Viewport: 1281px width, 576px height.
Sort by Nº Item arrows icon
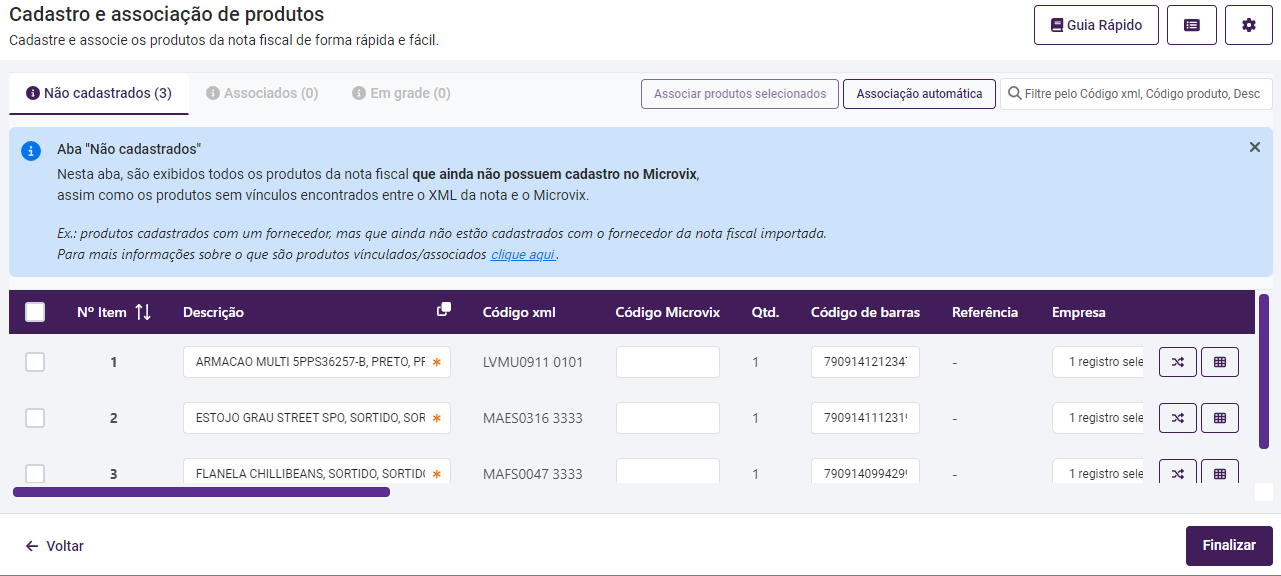tap(143, 312)
